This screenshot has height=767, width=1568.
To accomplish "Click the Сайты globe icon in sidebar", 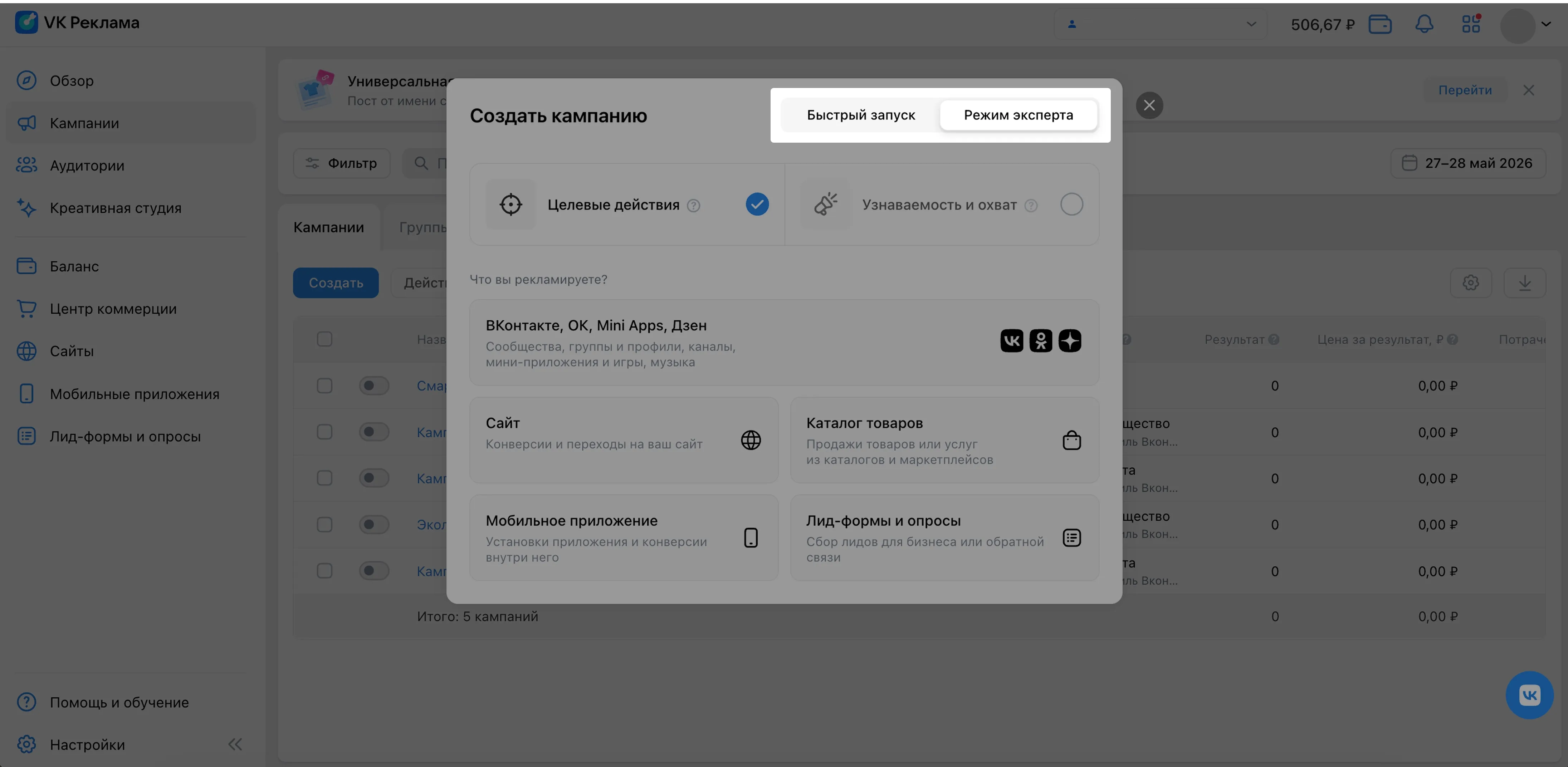I will point(26,351).
